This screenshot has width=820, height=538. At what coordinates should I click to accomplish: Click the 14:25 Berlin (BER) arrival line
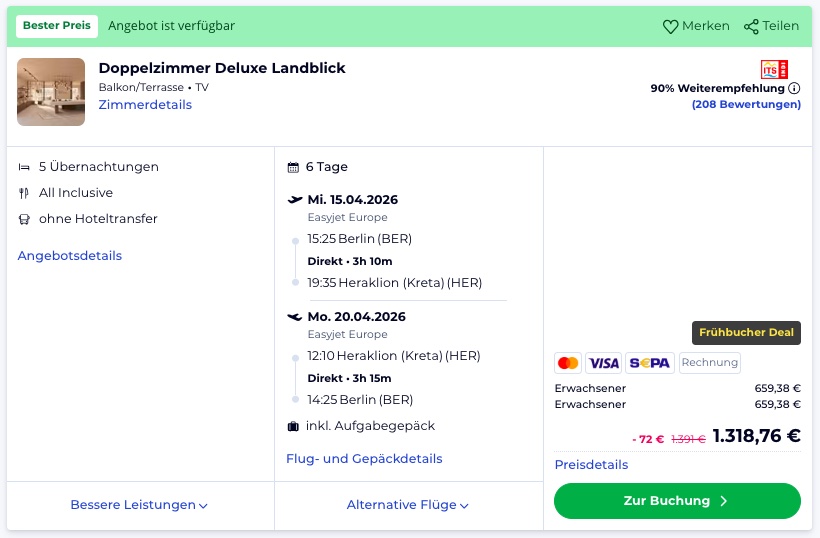click(x=360, y=400)
